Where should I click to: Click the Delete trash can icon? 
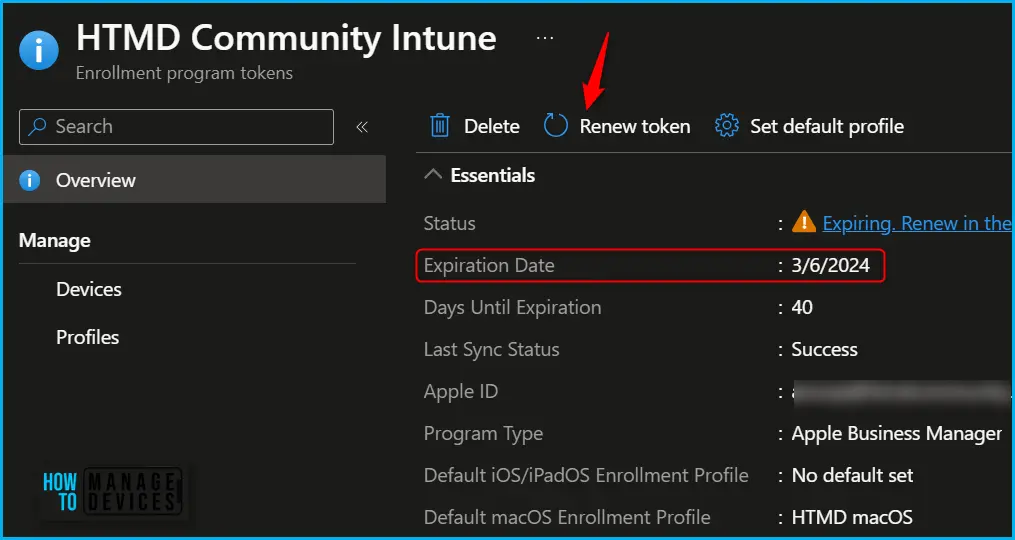(x=440, y=126)
